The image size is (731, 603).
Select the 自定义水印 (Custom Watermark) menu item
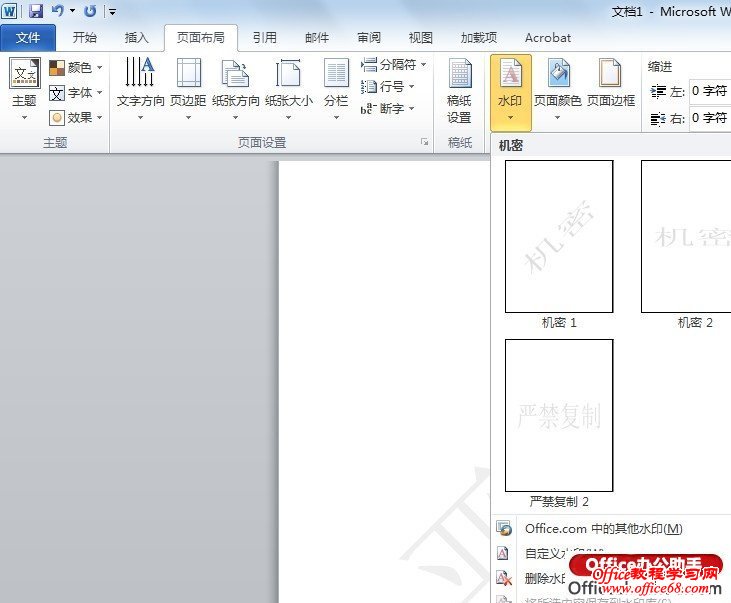pyautogui.click(x=611, y=554)
